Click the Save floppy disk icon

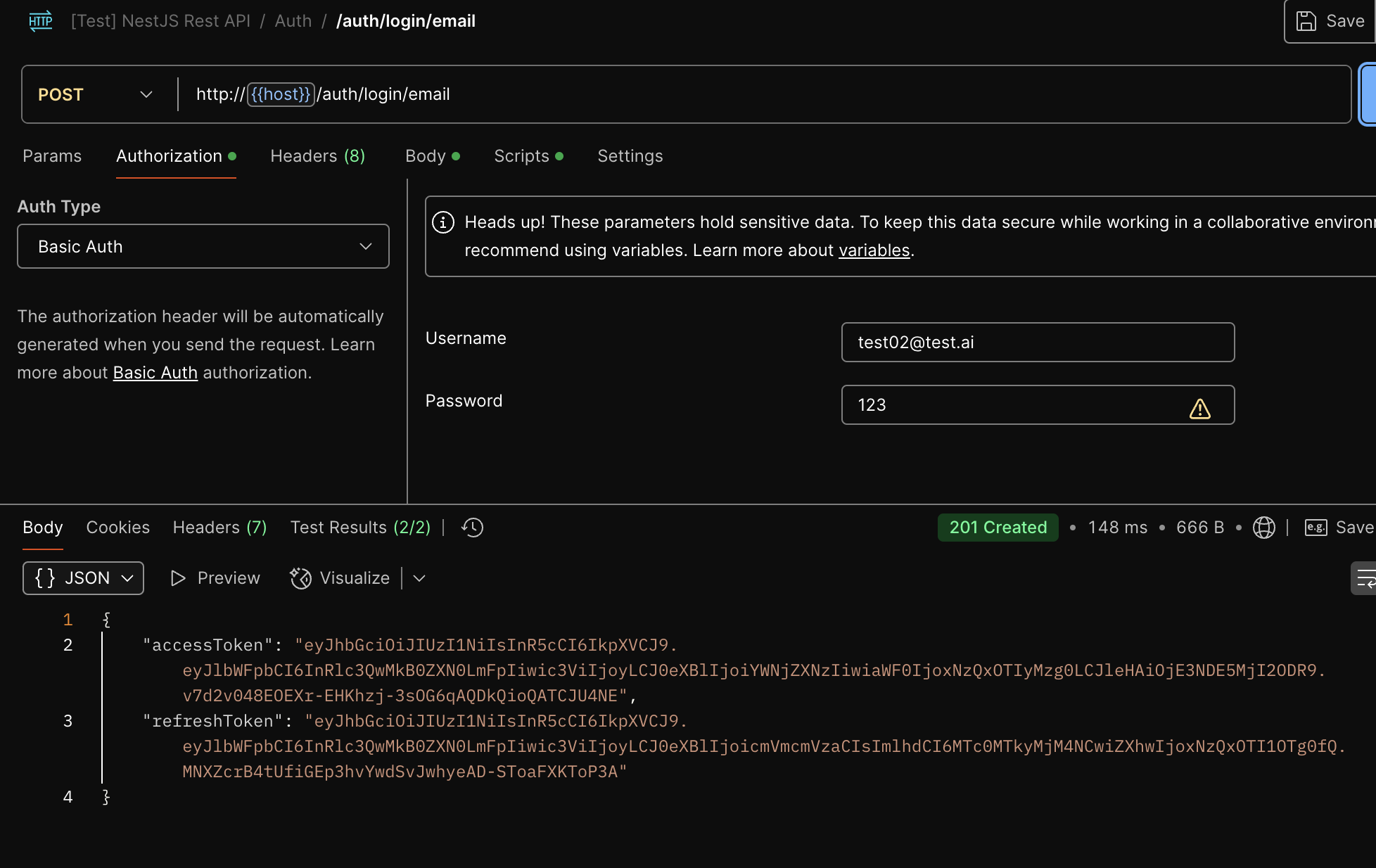coord(1306,21)
